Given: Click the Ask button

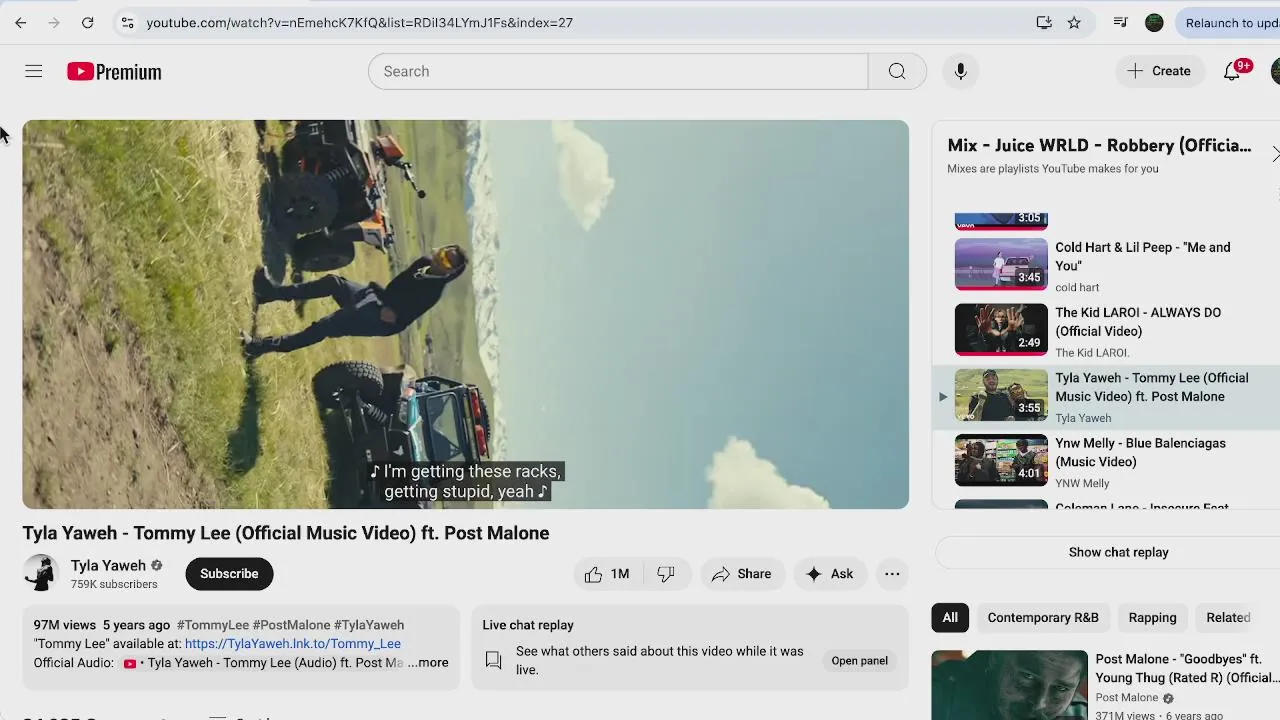Looking at the screenshot, I should 830,574.
